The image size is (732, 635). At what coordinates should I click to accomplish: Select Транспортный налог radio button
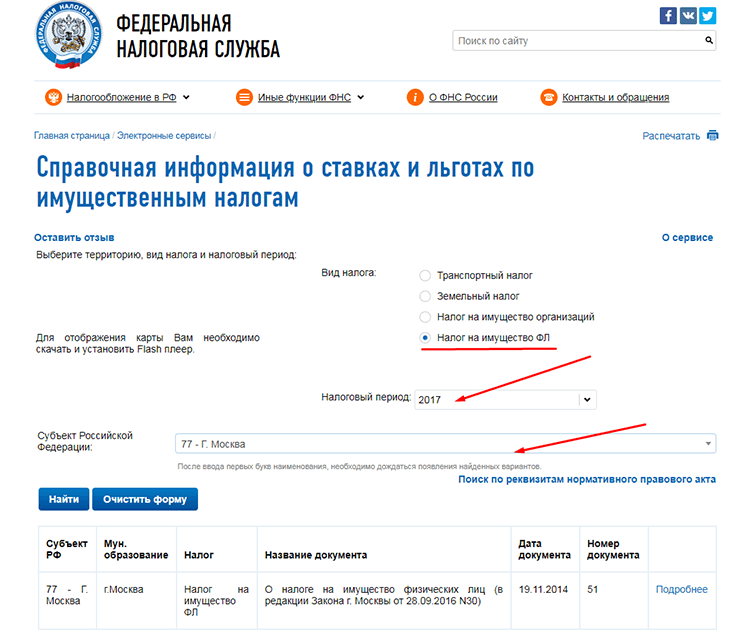coord(425,275)
